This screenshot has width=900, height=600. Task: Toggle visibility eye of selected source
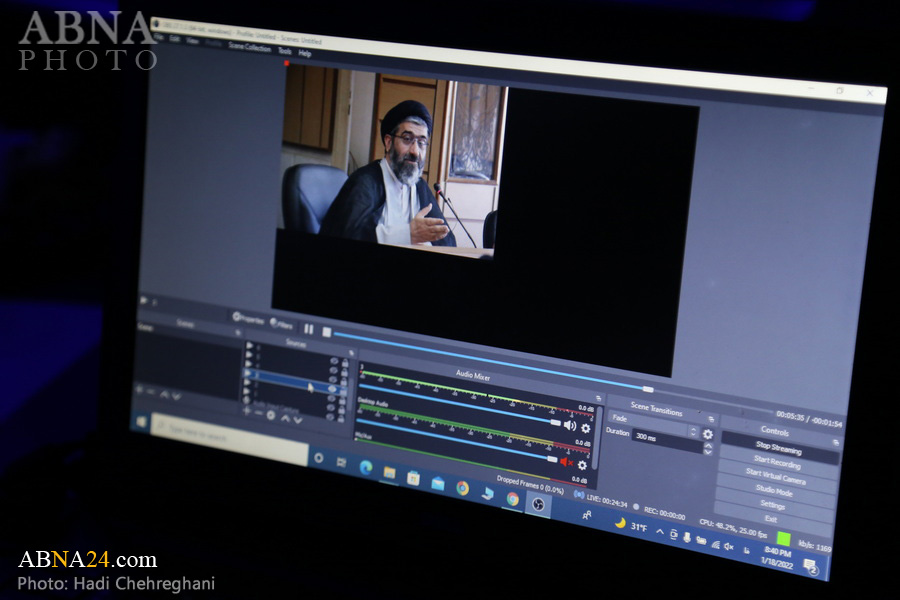[334, 390]
